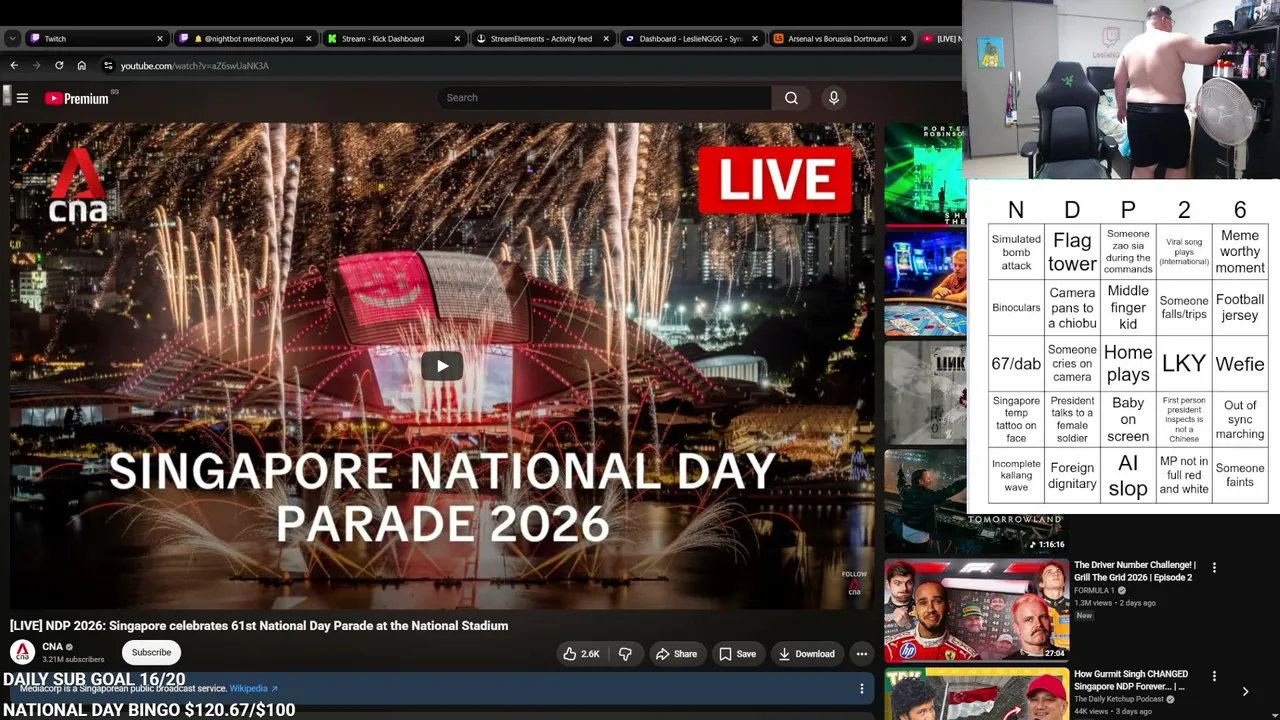Screen dimensions: 1280x720
Task: Open CNA channel avatar
Action: tap(22, 652)
